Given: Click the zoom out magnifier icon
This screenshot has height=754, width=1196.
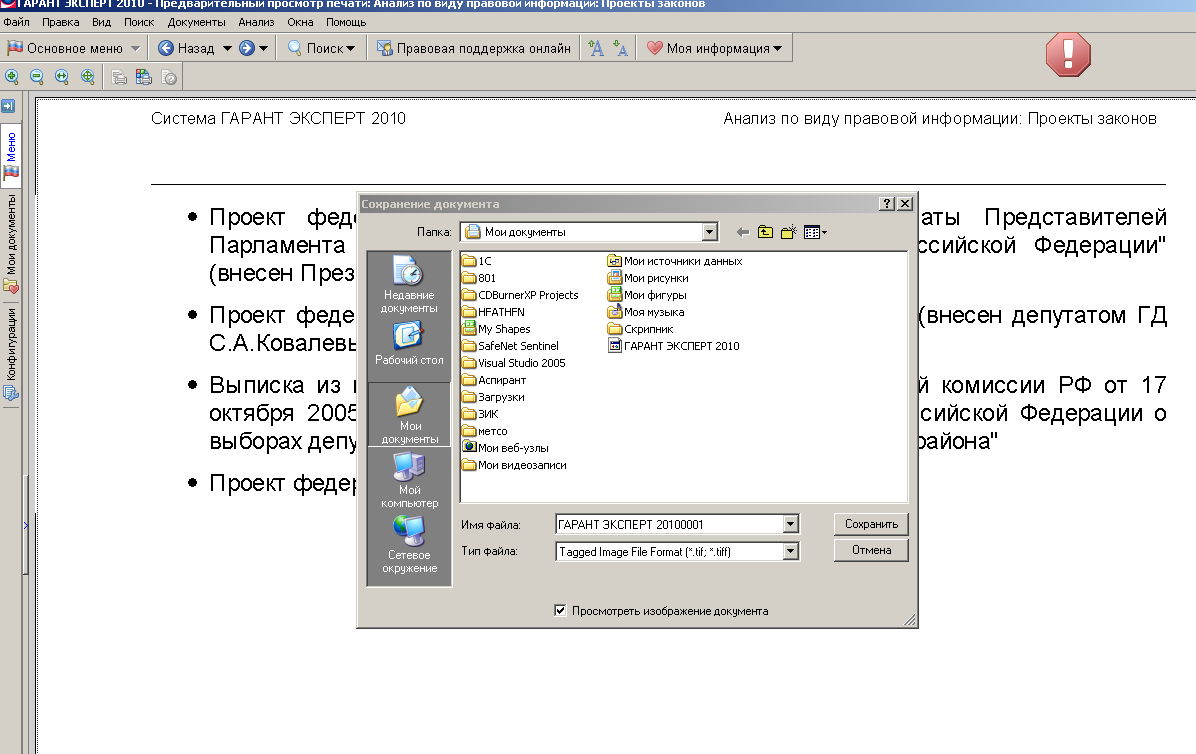Looking at the screenshot, I should point(37,76).
